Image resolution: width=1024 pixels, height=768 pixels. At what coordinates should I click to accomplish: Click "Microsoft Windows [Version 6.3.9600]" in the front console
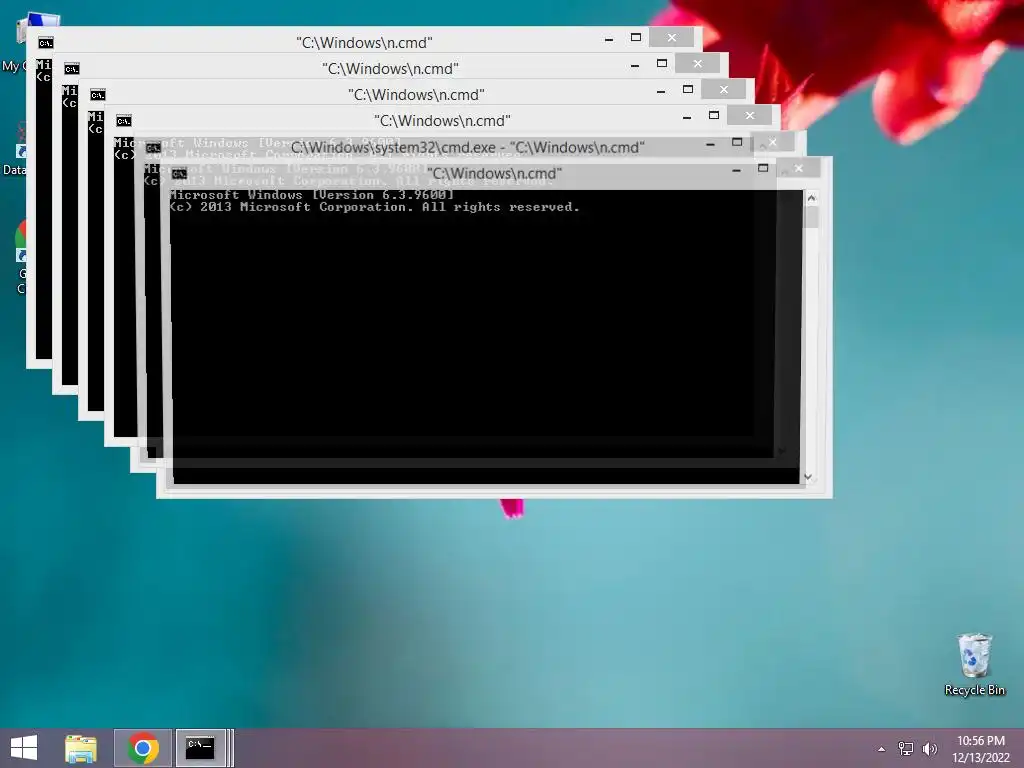click(312, 195)
